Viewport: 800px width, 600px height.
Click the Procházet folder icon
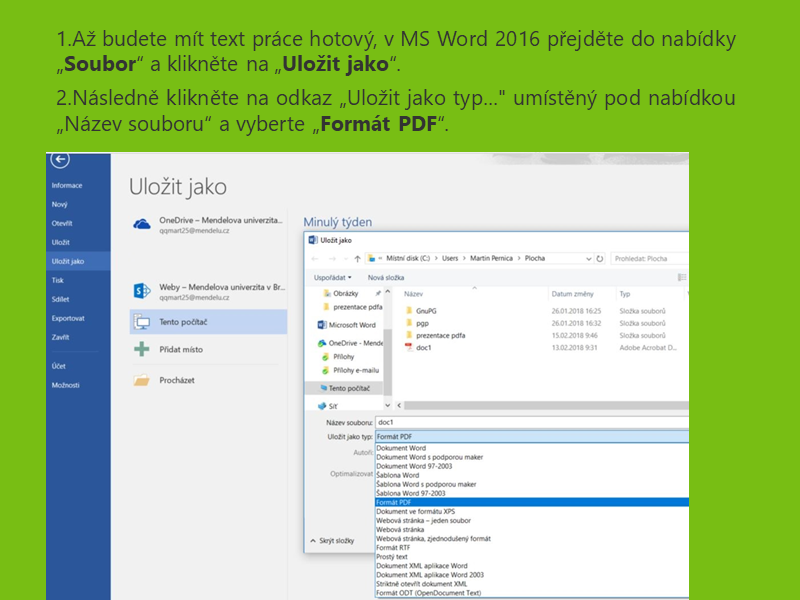point(142,380)
